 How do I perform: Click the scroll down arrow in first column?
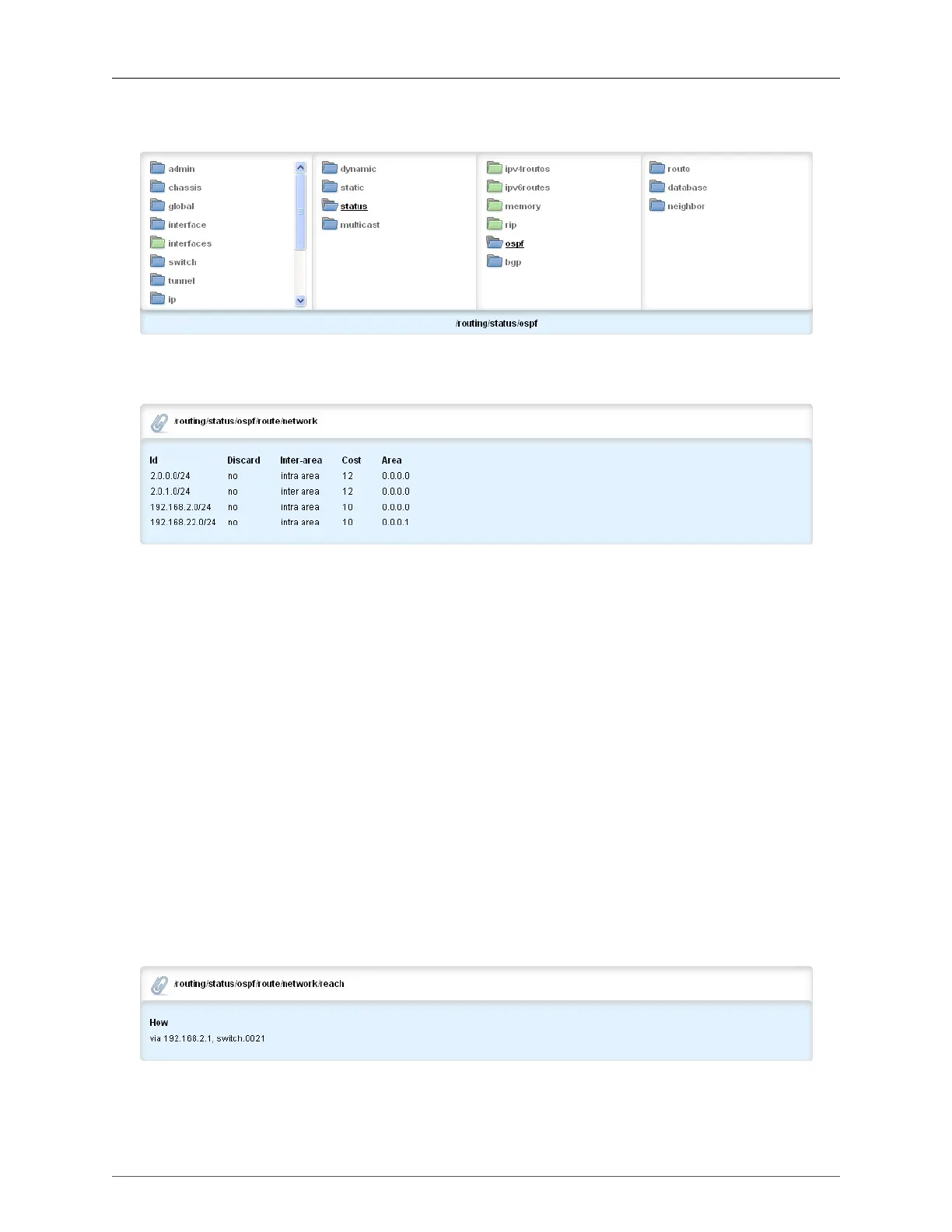(301, 301)
